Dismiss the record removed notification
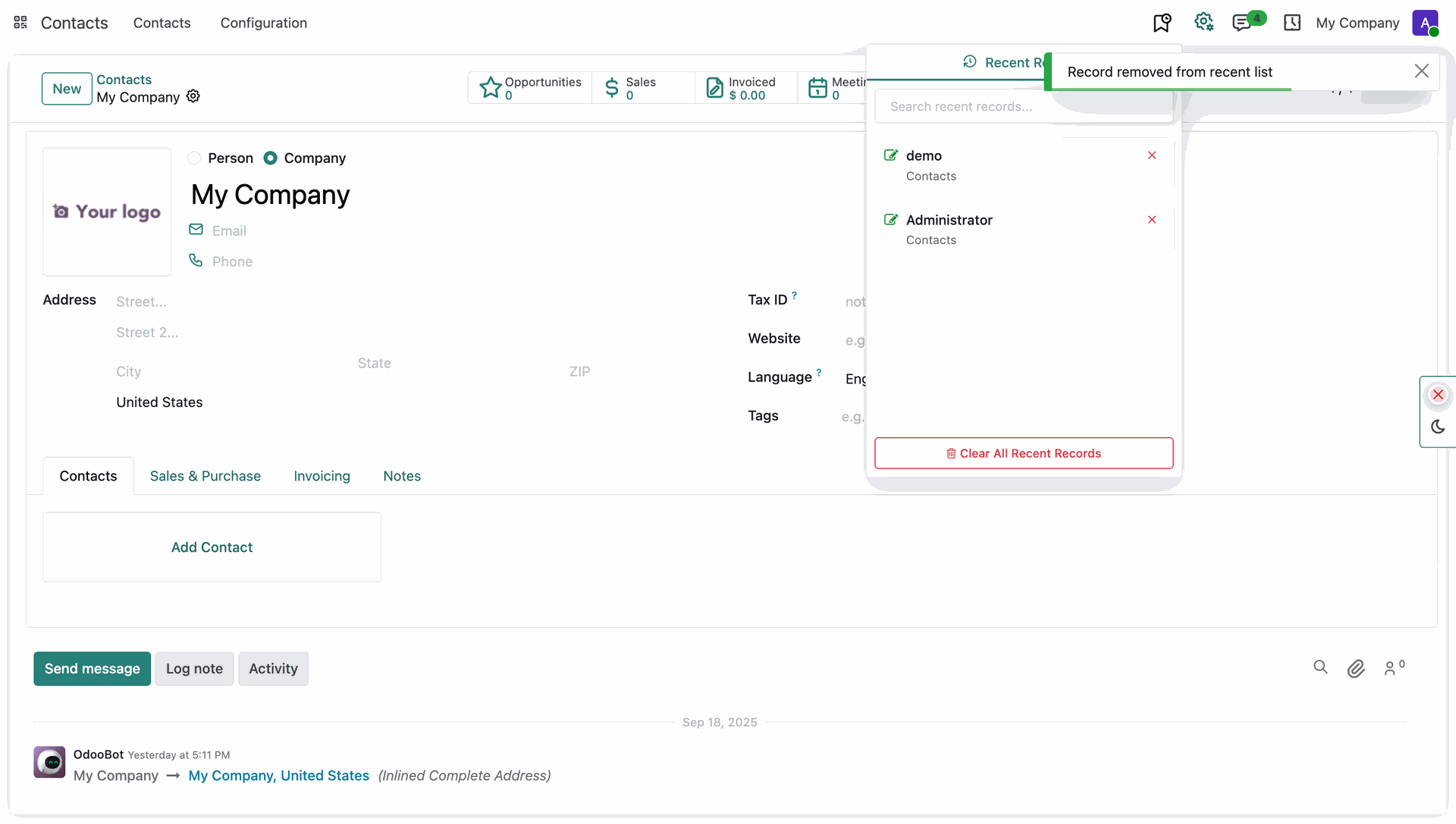Viewport: 1456px width, 824px height. 1422,71
